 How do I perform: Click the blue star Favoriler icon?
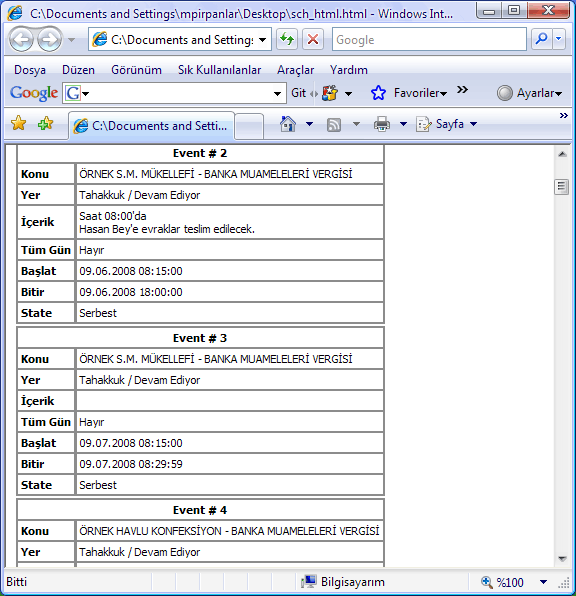[x=378, y=93]
